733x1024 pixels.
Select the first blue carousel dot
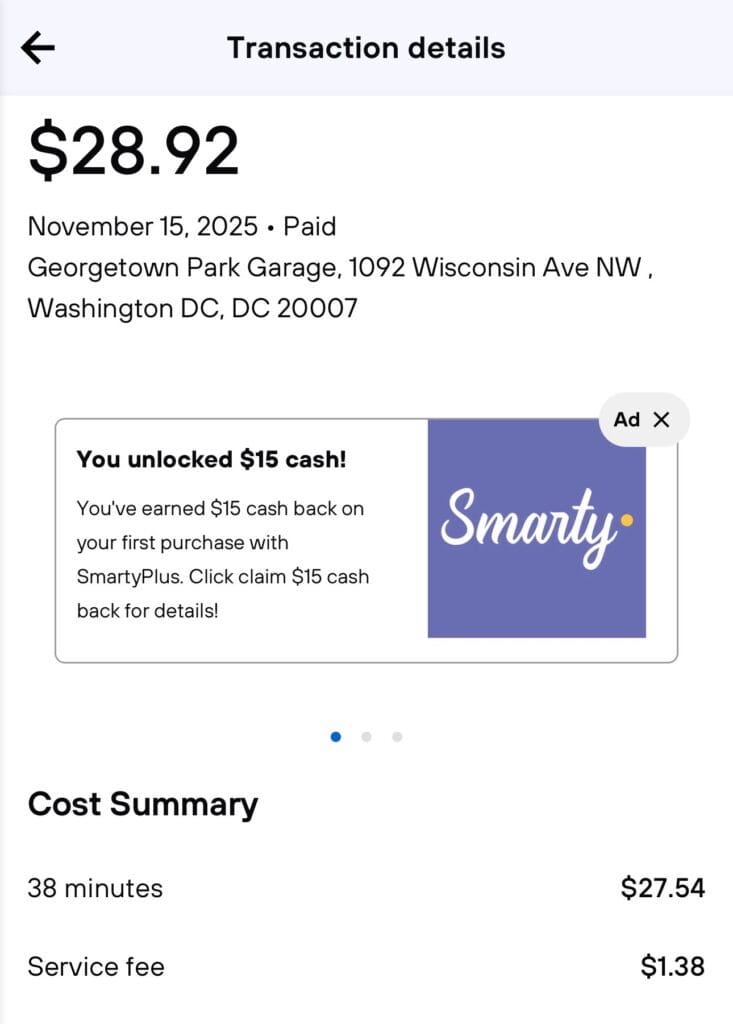(x=336, y=737)
